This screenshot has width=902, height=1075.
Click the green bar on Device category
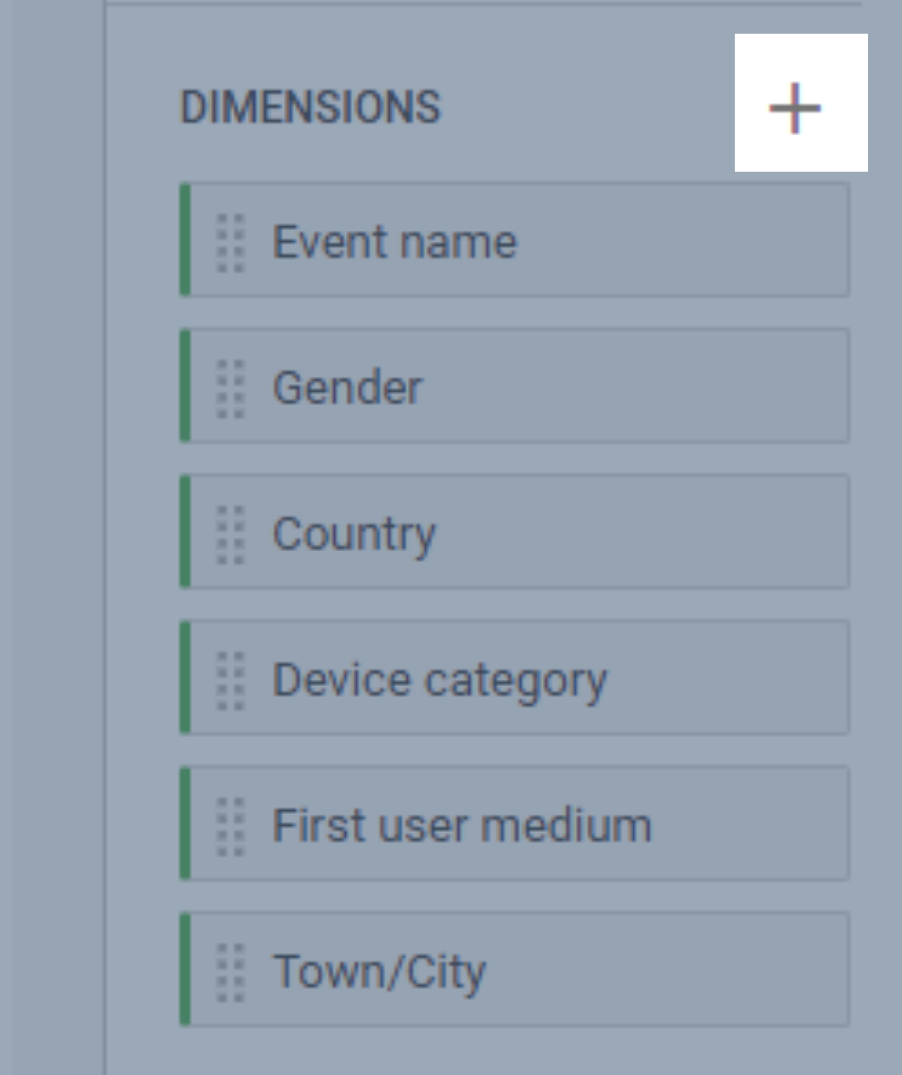pyautogui.click(x=185, y=678)
